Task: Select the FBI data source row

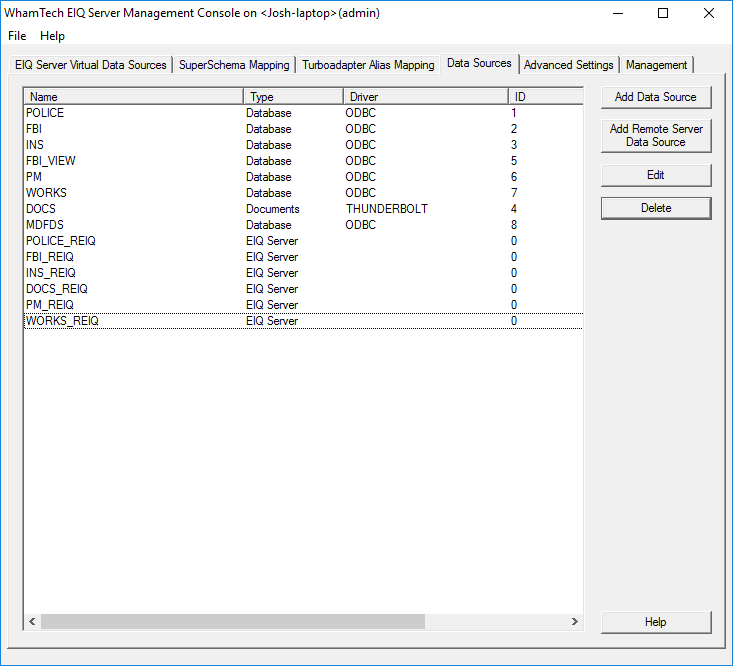Action: pyautogui.click(x=303, y=129)
